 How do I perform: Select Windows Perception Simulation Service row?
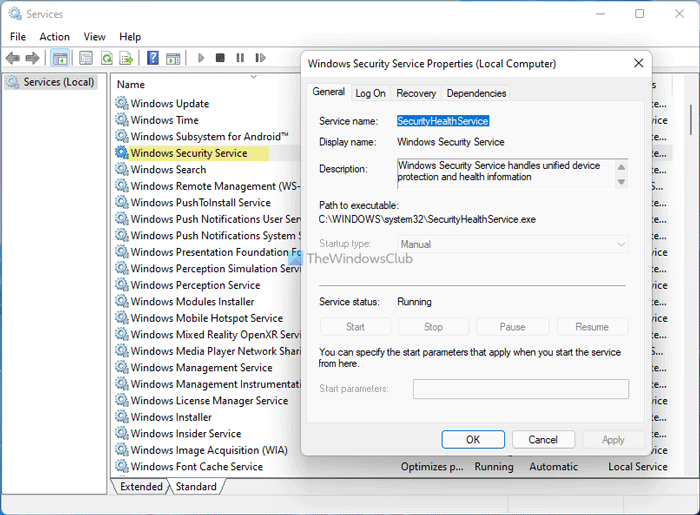[208, 268]
